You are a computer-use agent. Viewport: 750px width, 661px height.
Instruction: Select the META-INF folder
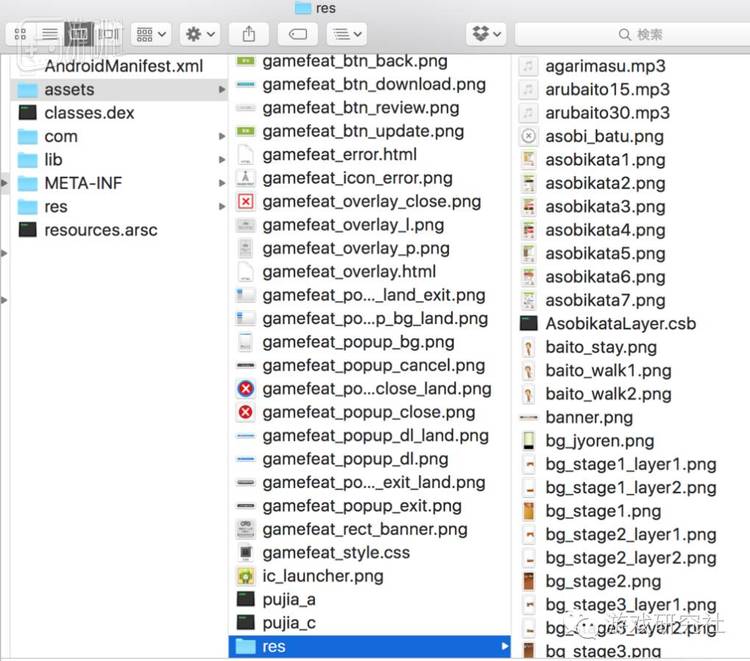pos(83,183)
